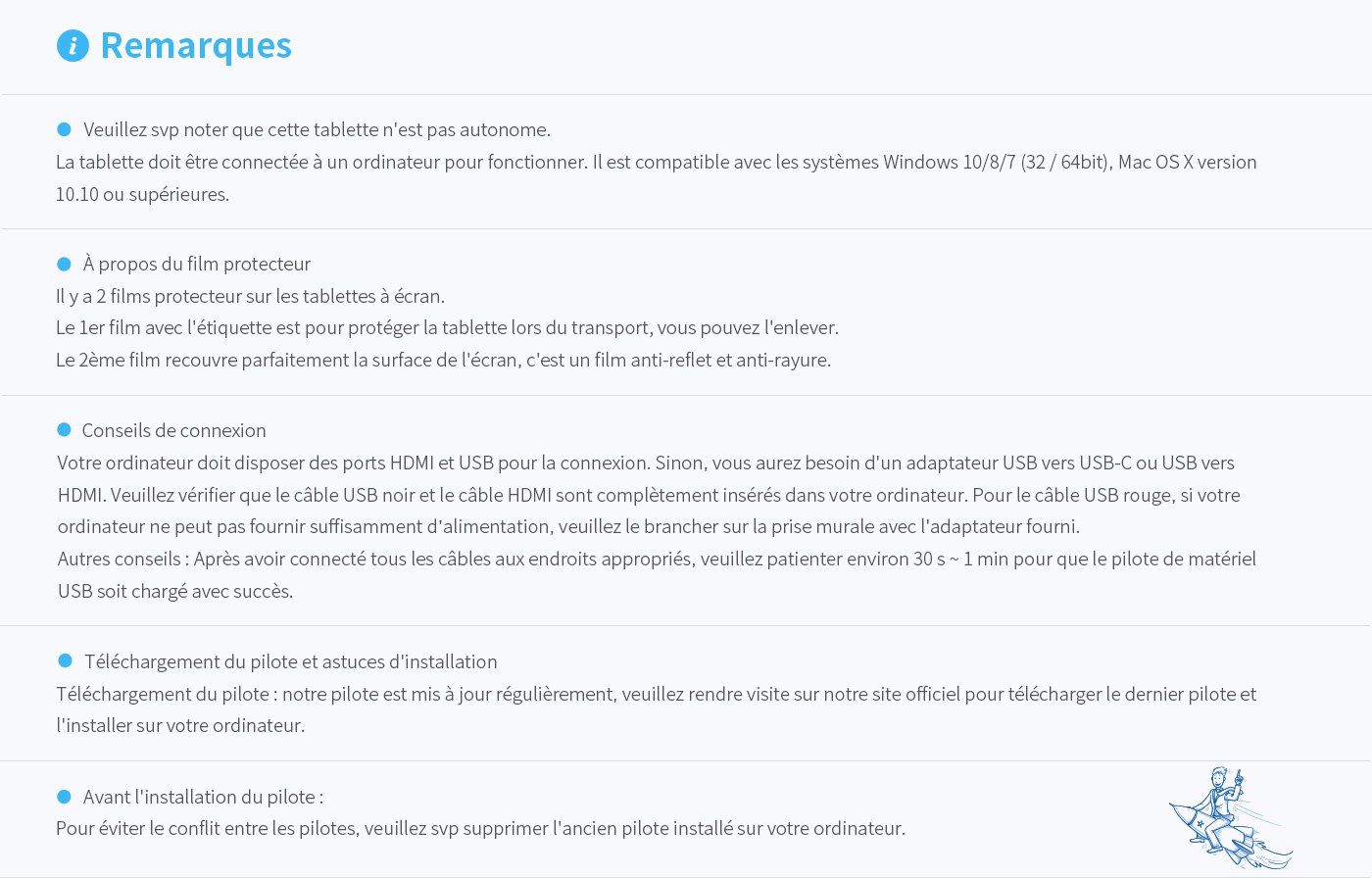The height and width of the screenshot is (878, 1372).
Task: Click the "Avant l'installation du pilote :" heading
Action: [203, 797]
